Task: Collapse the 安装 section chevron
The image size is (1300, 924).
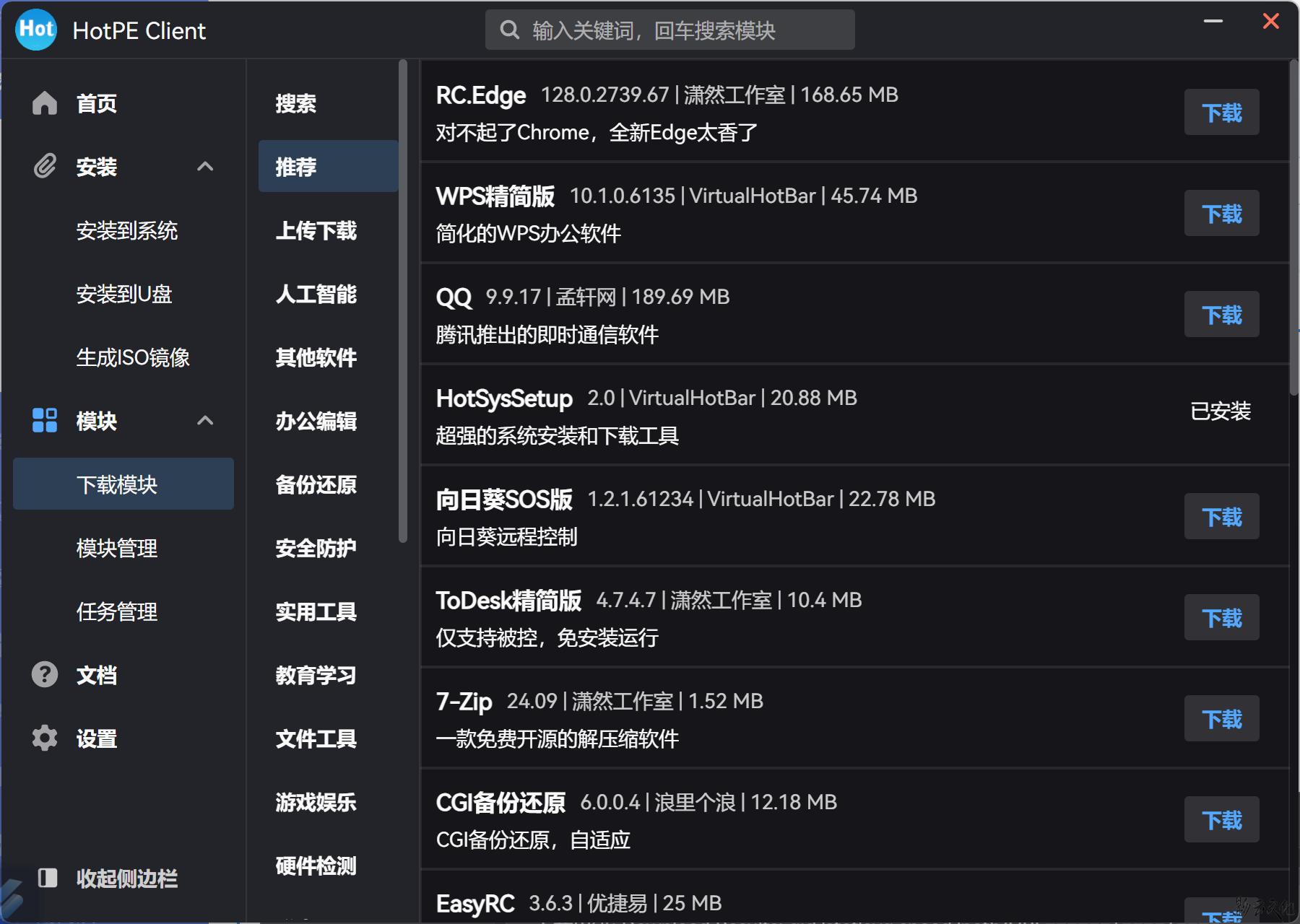Action: pos(205,167)
